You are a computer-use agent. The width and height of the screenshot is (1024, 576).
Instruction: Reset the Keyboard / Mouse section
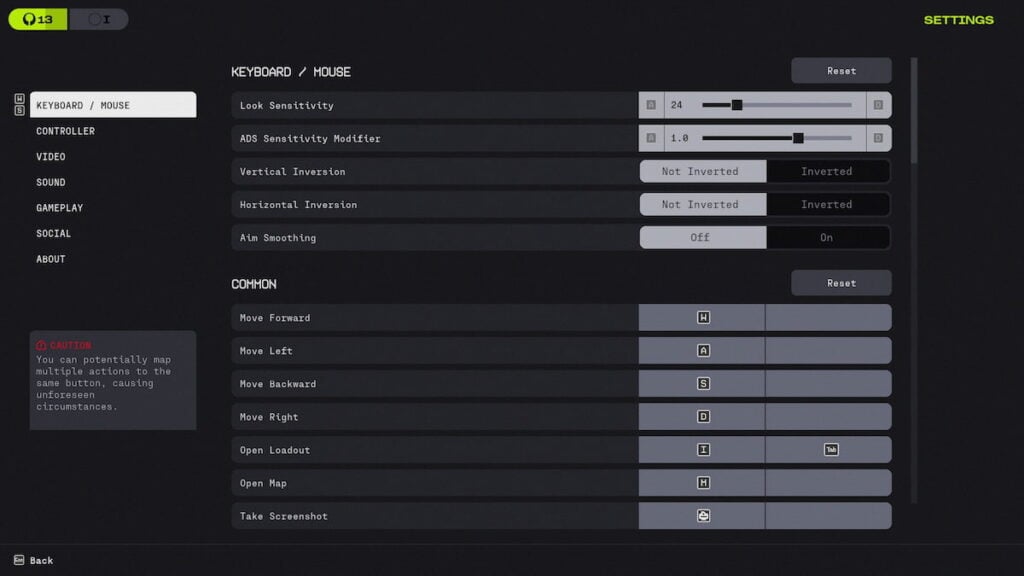click(841, 71)
